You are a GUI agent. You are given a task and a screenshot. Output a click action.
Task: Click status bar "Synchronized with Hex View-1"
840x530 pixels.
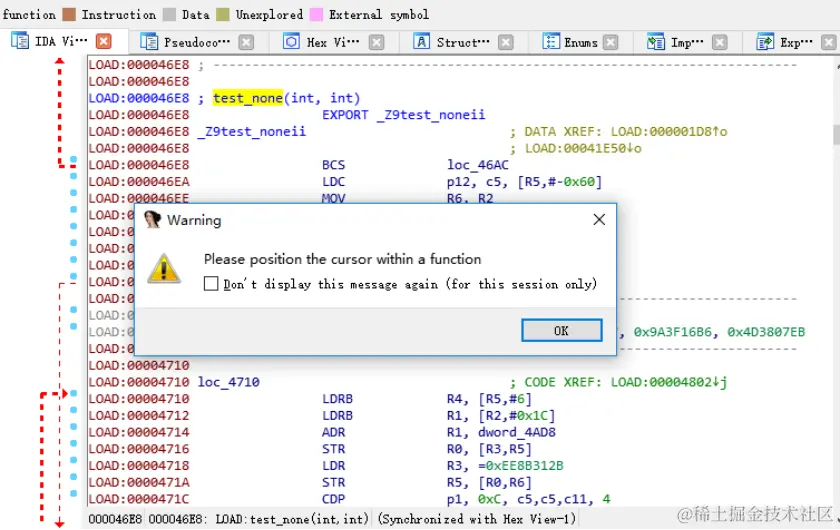[477, 519]
